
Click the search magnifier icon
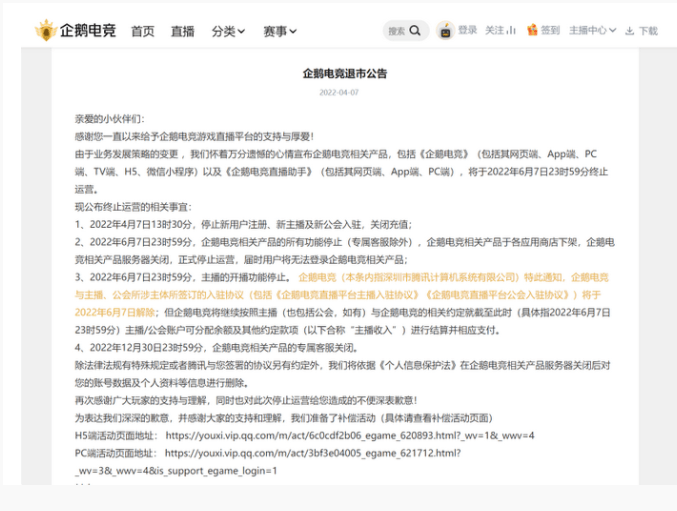[x=415, y=31]
